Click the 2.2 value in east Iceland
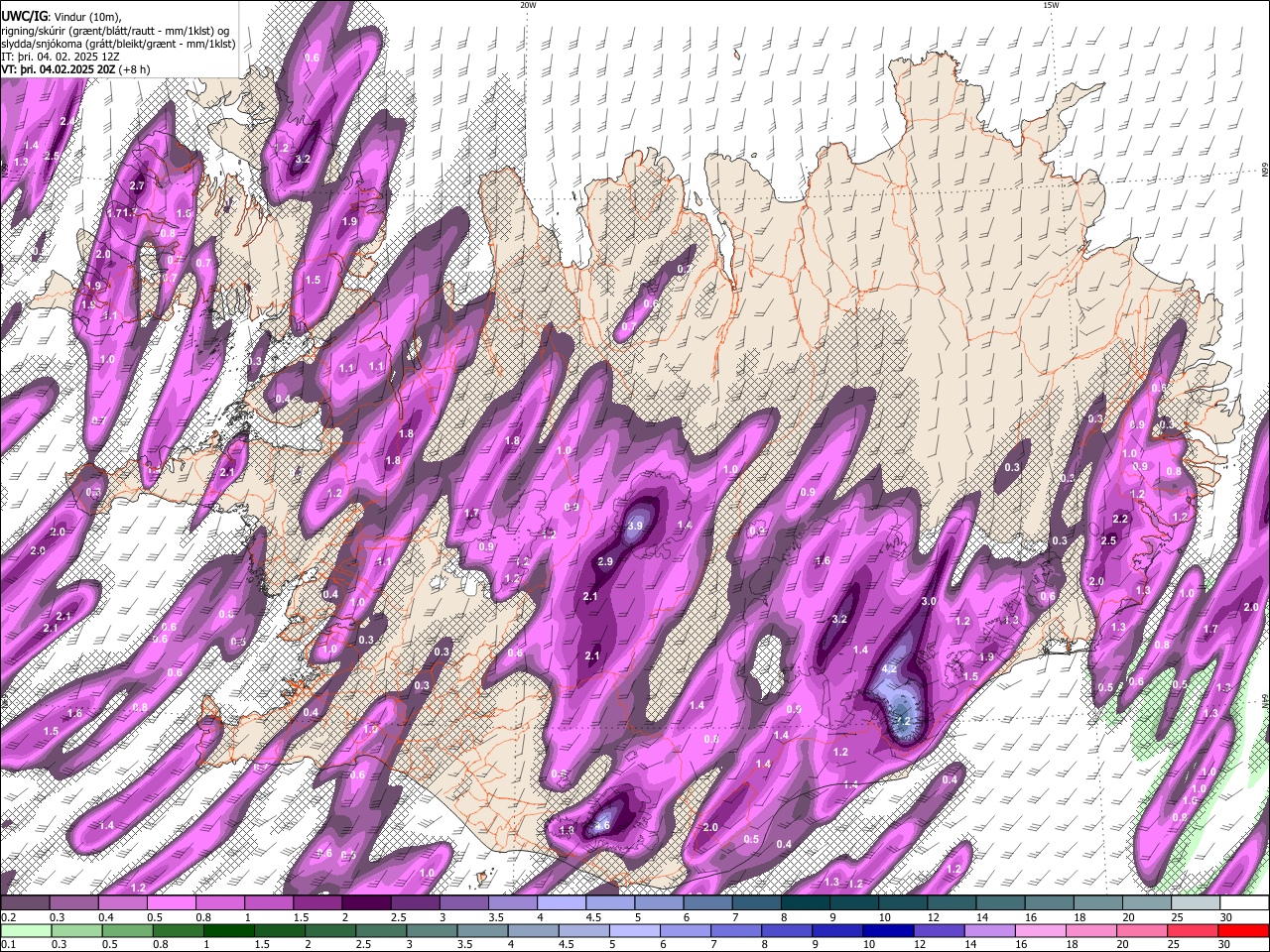Screen dimensions: 1270x952 click(1121, 519)
